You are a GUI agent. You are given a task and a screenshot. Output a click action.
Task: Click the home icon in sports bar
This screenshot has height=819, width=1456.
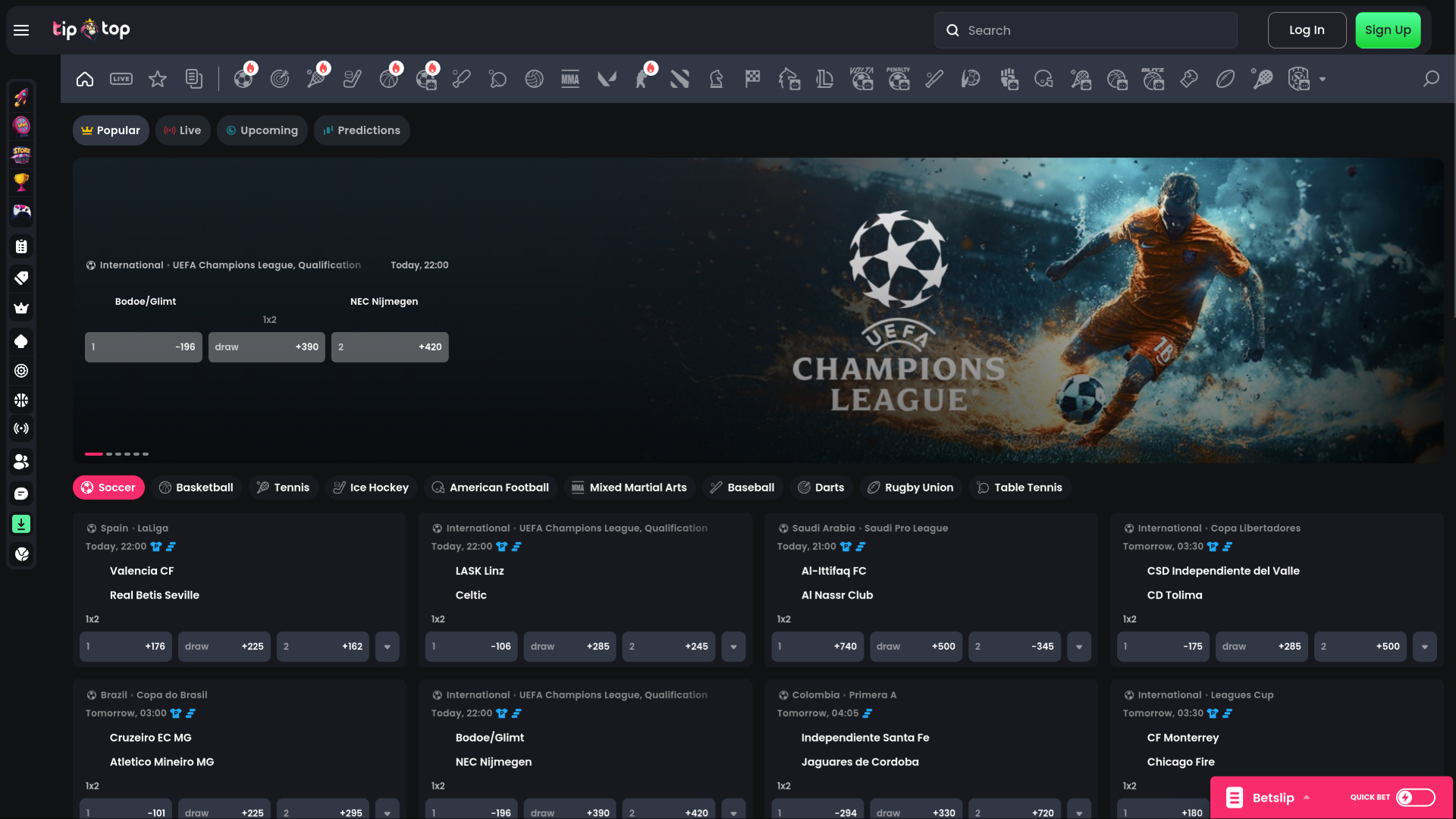[85, 79]
